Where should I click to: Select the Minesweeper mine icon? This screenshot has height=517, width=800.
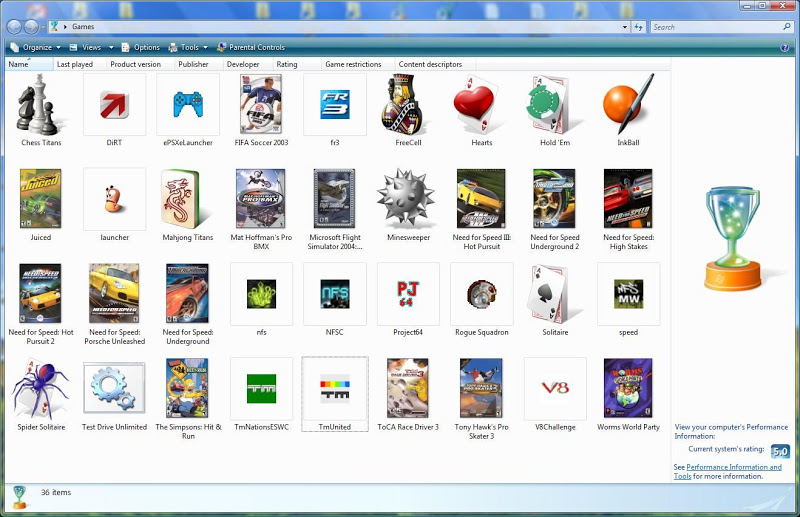click(406, 198)
